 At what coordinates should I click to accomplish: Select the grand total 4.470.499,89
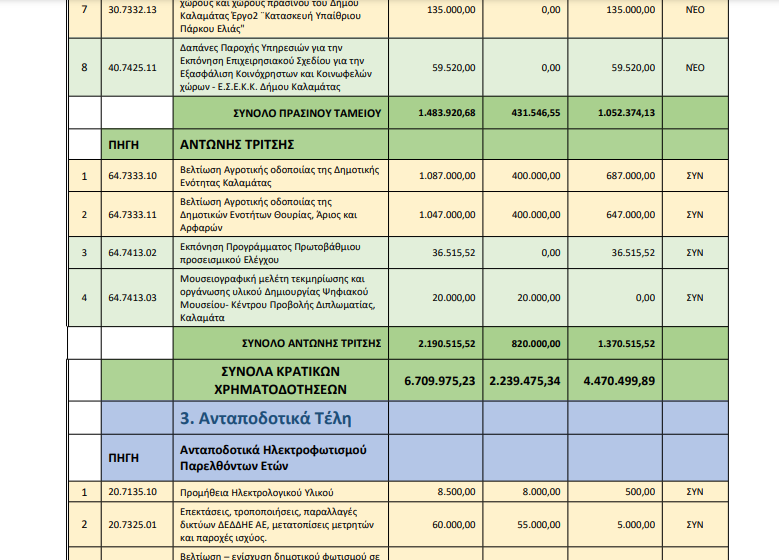[x=619, y=381]
